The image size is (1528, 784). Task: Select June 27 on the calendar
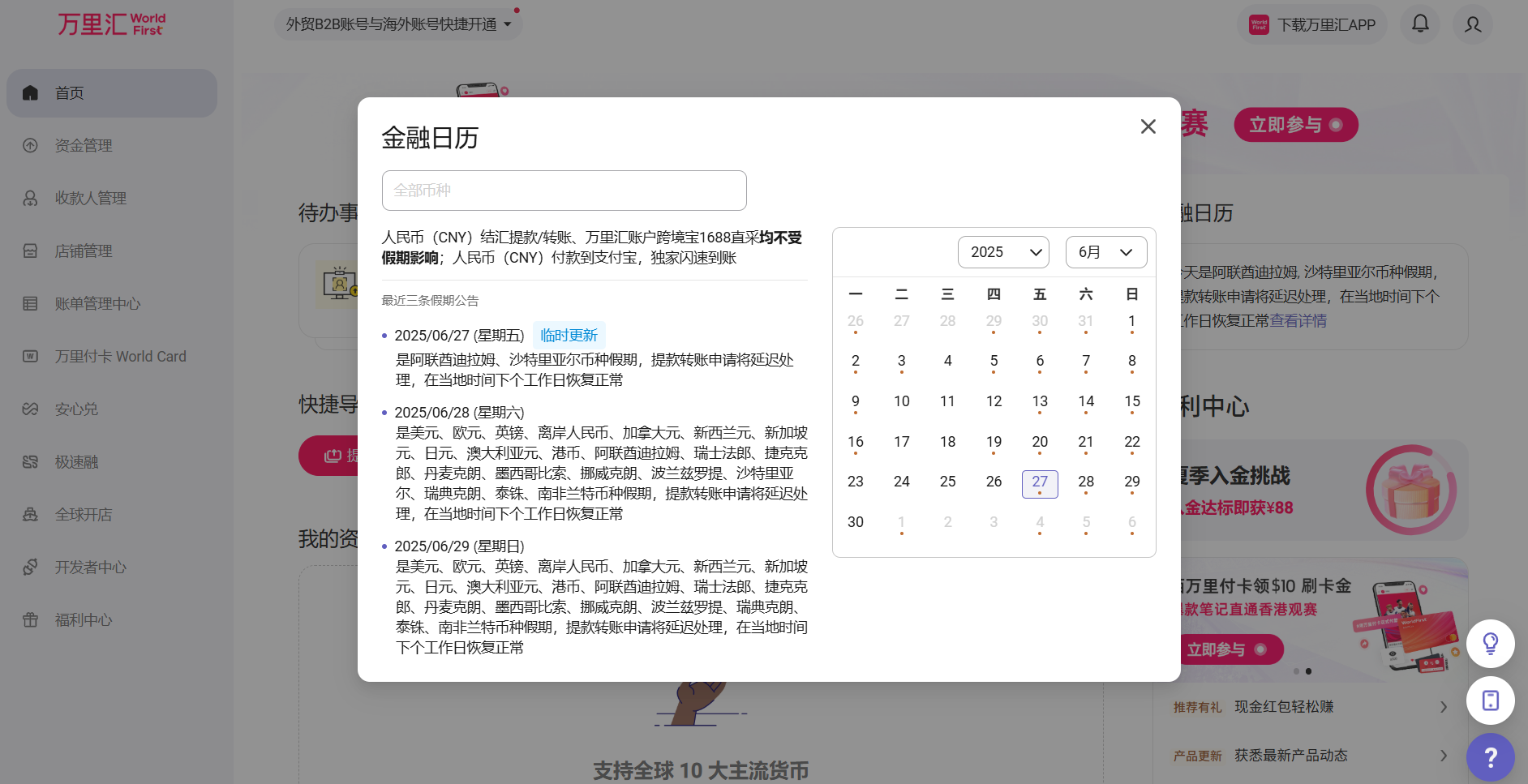click(x=1040, y=482)
